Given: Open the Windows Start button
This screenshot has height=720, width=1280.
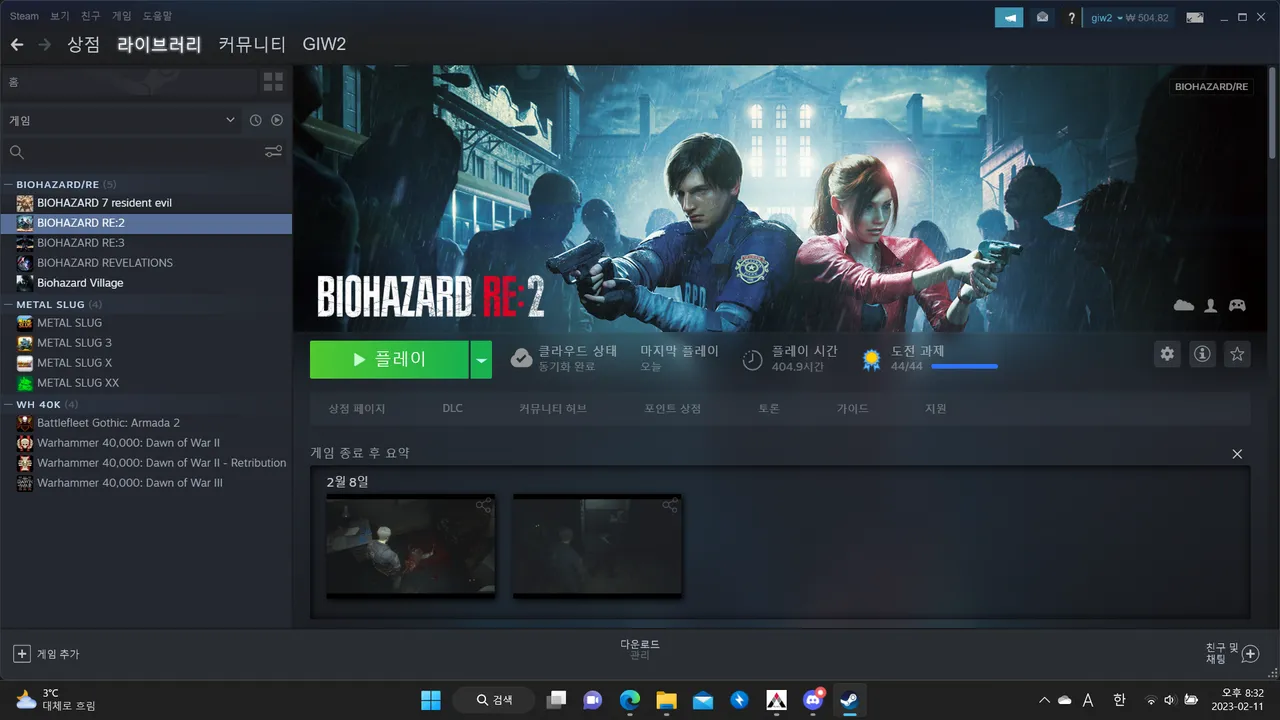Looking at the screenshot, I should click(431, 700).
